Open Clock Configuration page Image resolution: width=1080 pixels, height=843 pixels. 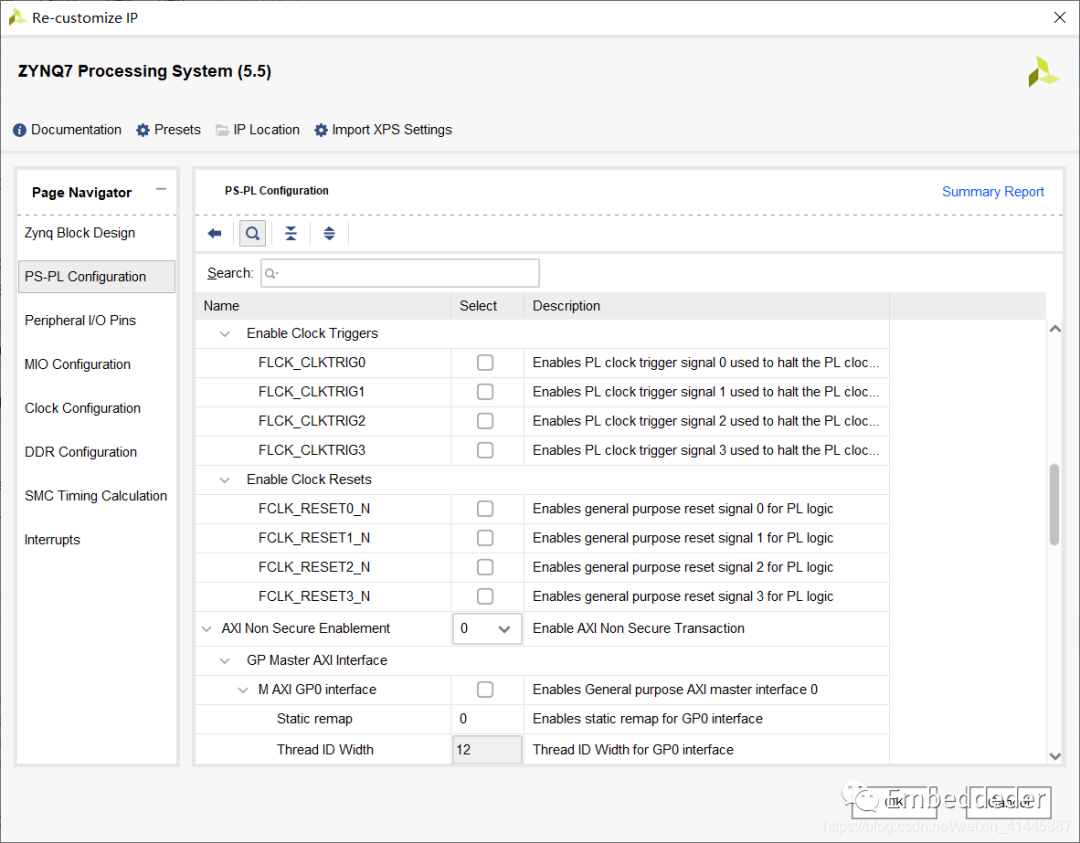click(x=83, y=408)
